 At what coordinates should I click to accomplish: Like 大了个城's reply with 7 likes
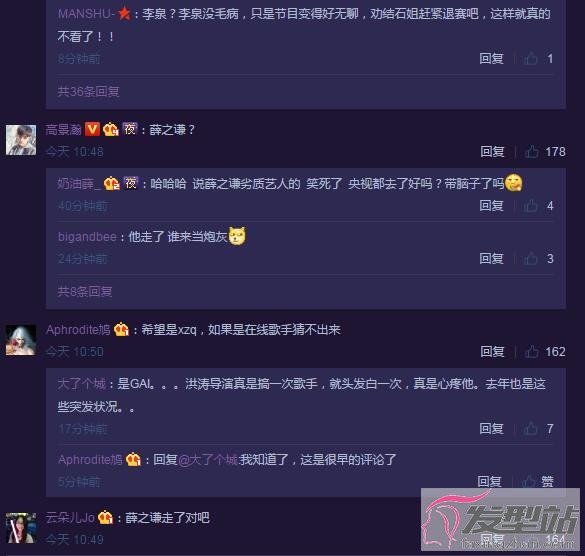[531, 428]
